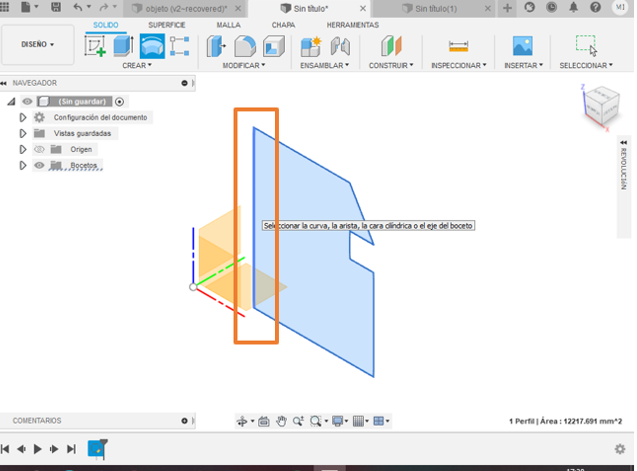This screenshot has height=471, width=637.
Task: Play the design timeline
Action: coord(37,449)
